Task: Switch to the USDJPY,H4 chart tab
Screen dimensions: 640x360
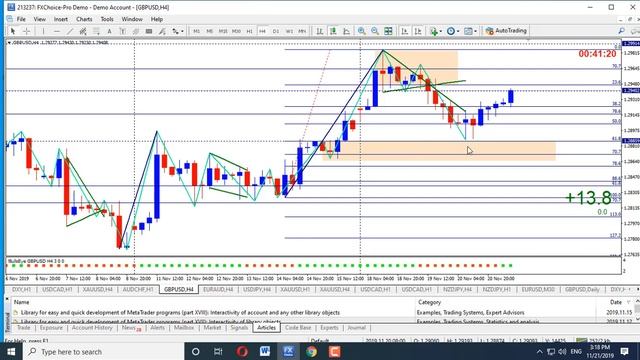Action: point(257,289)
